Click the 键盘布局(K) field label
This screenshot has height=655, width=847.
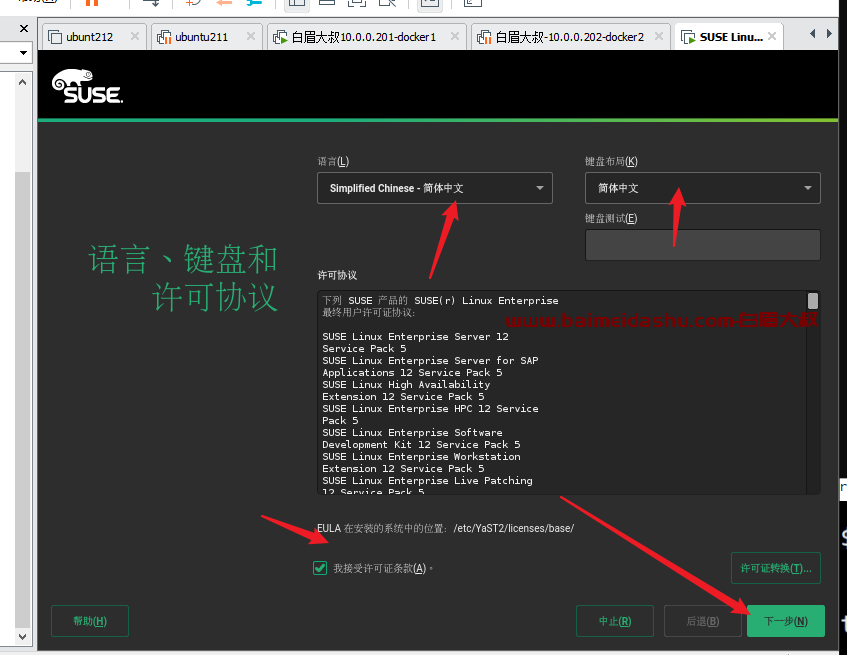tap(611, 161)
